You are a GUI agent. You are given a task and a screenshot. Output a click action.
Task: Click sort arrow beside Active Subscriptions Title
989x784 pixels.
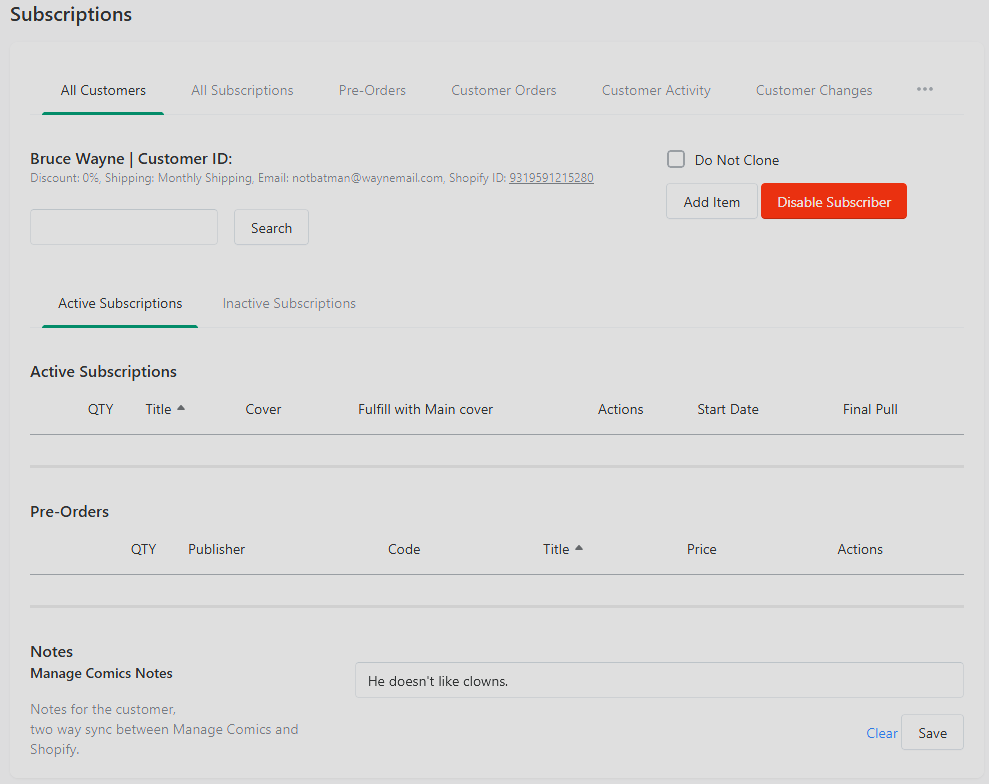[181, 408]
